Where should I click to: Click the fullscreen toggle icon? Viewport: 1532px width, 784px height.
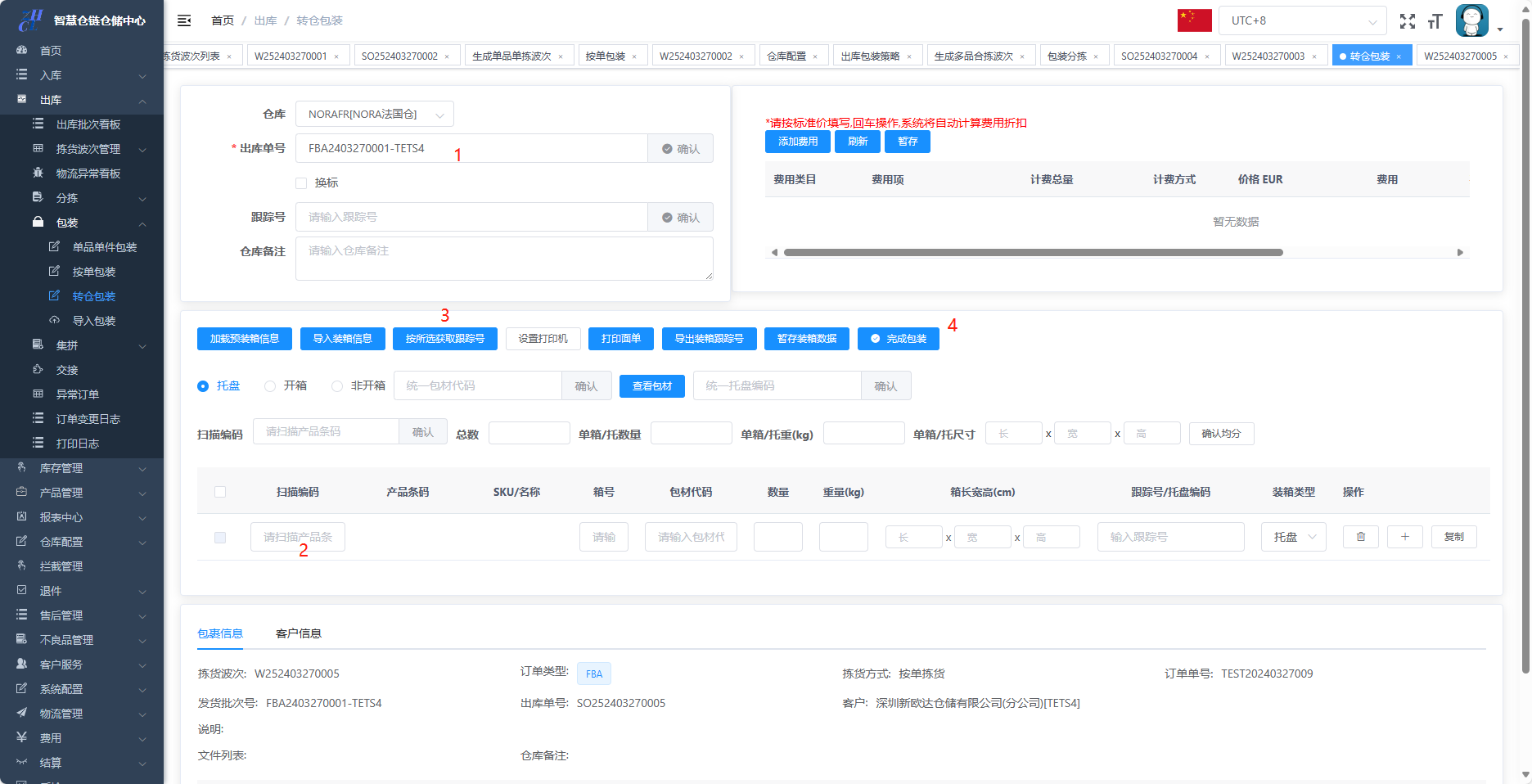[1407, 21]
